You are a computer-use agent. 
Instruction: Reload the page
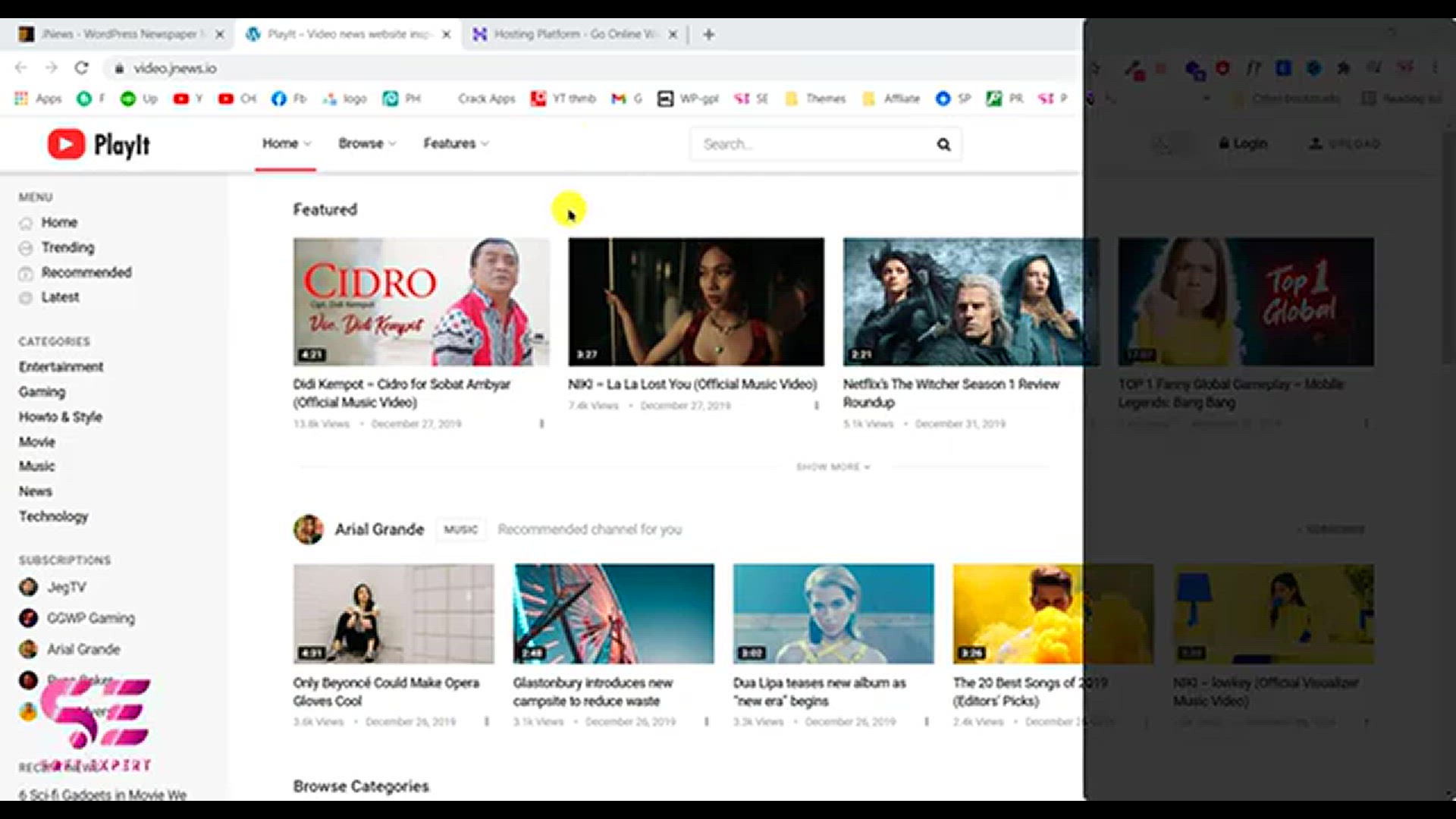[x=81, y=68]
